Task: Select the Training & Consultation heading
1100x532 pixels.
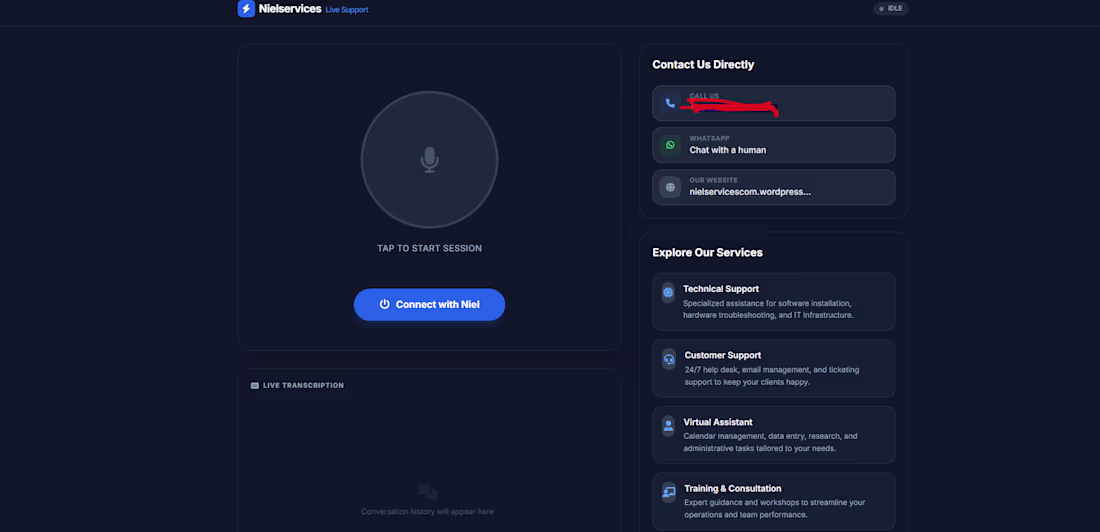Action: 733,488
